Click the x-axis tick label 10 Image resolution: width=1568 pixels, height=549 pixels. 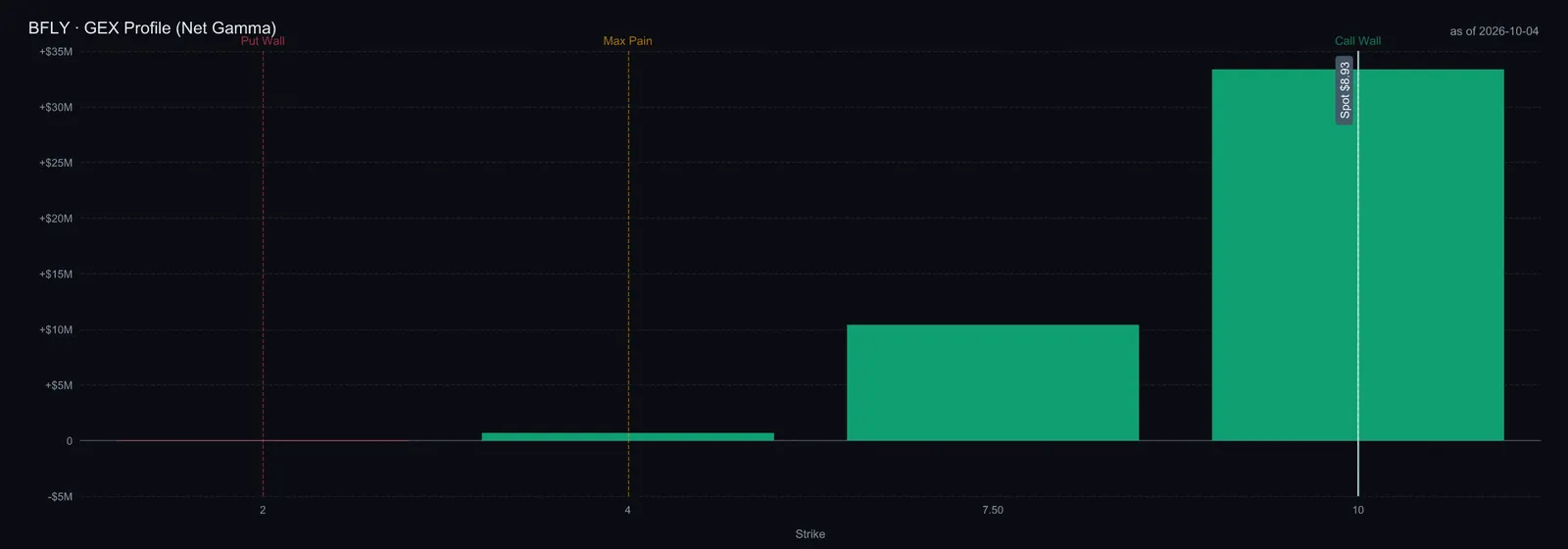click(1358, 510)
